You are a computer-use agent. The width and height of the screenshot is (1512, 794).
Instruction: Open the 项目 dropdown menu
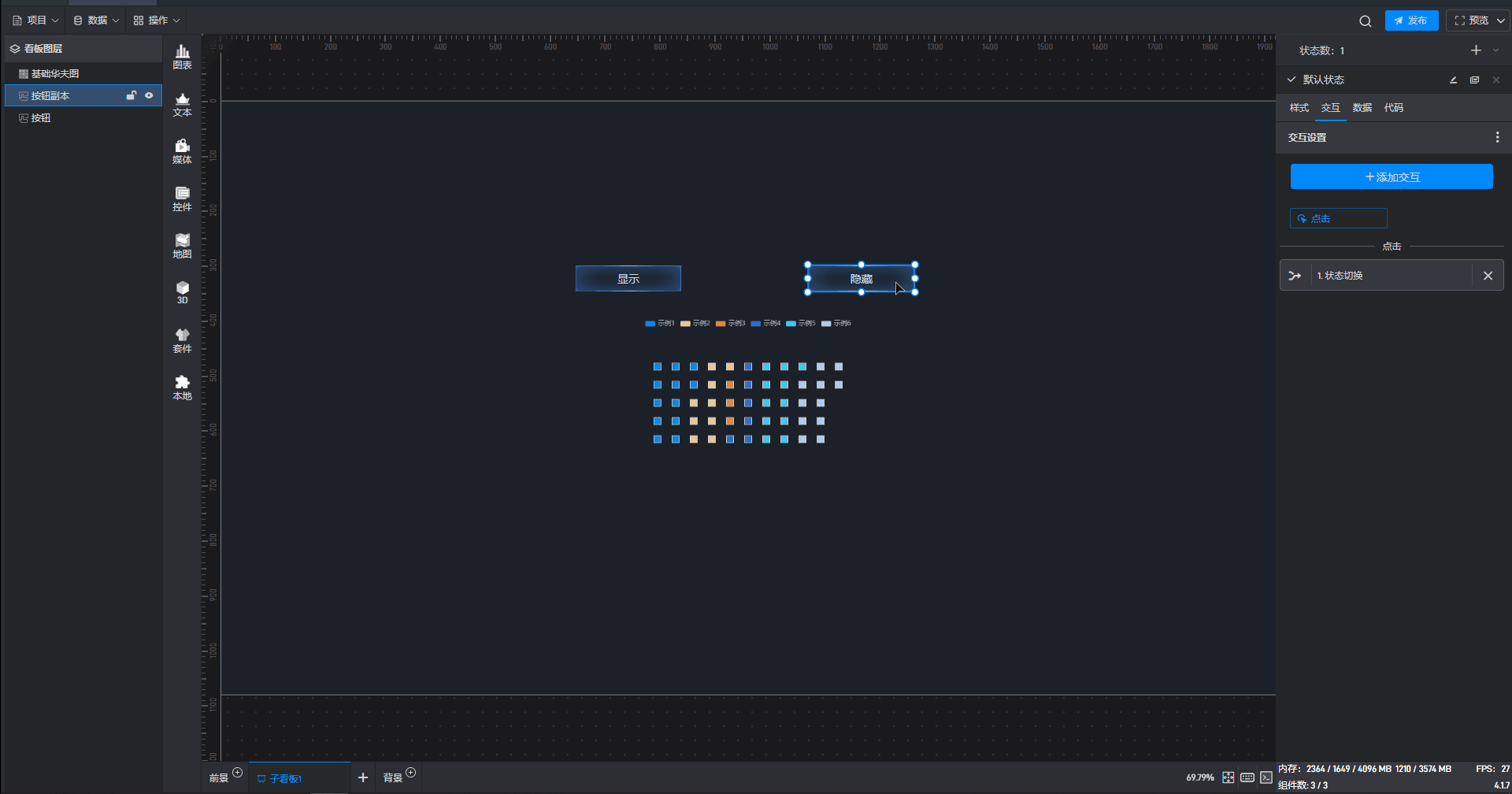click(35, 20)
